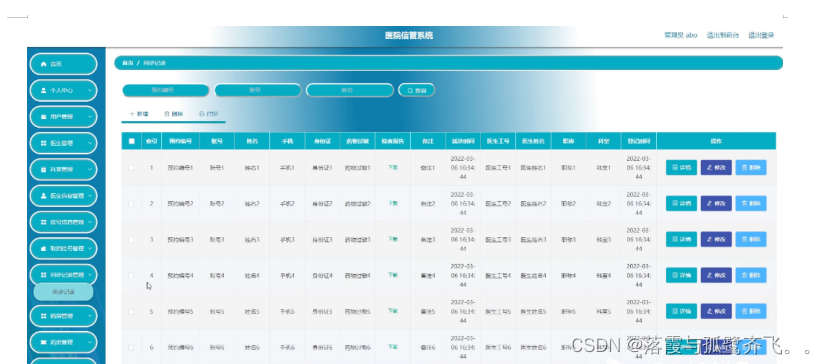Click cell 医生工号2 in the table

[498, 204]
